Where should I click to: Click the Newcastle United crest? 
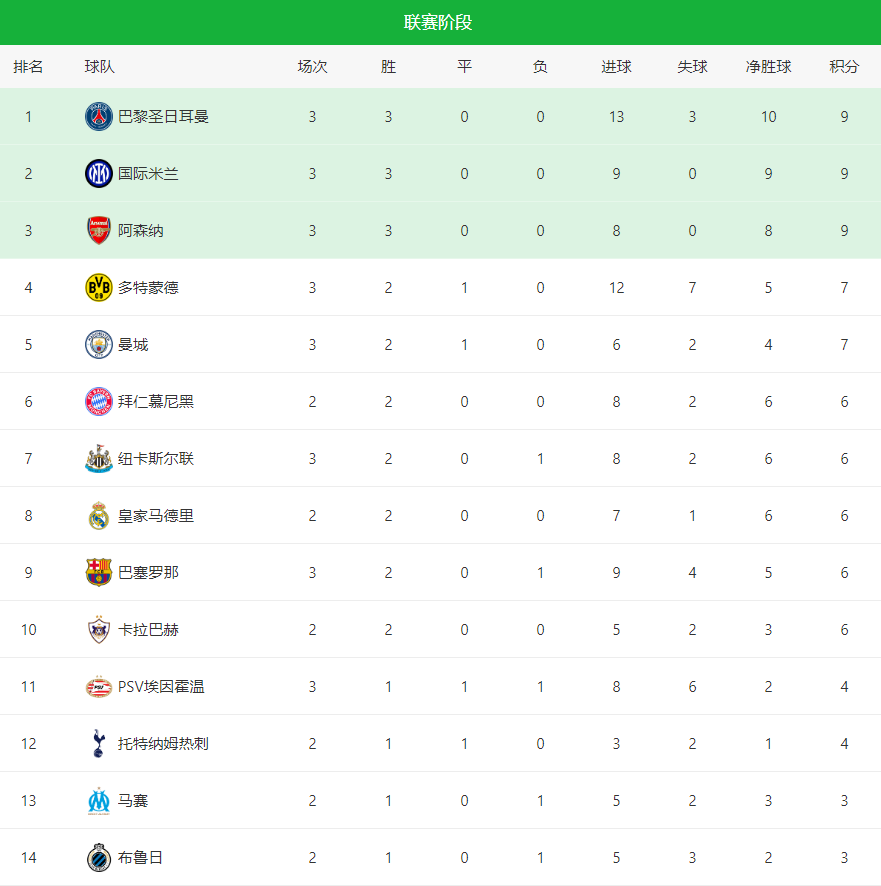[98, 458]
